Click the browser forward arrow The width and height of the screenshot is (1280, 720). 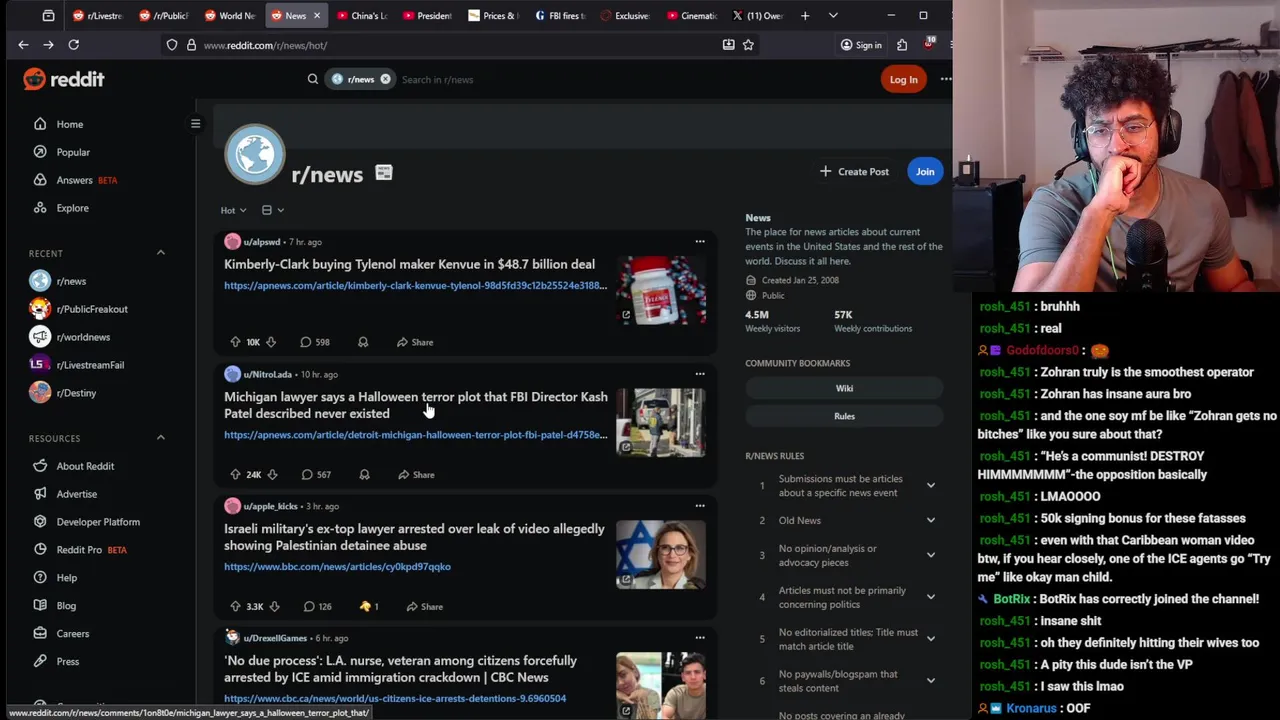coord(48,45)
